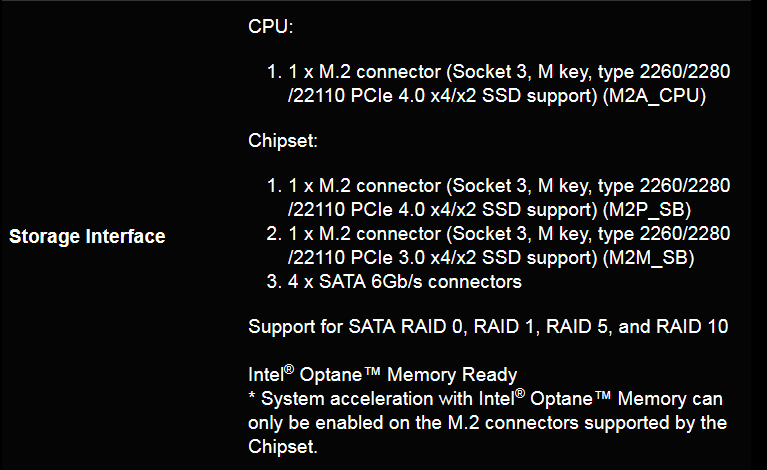This screenshot has width=767, height=470.
Task: Click the Storage Interface heading
Action: click(87, 236)
